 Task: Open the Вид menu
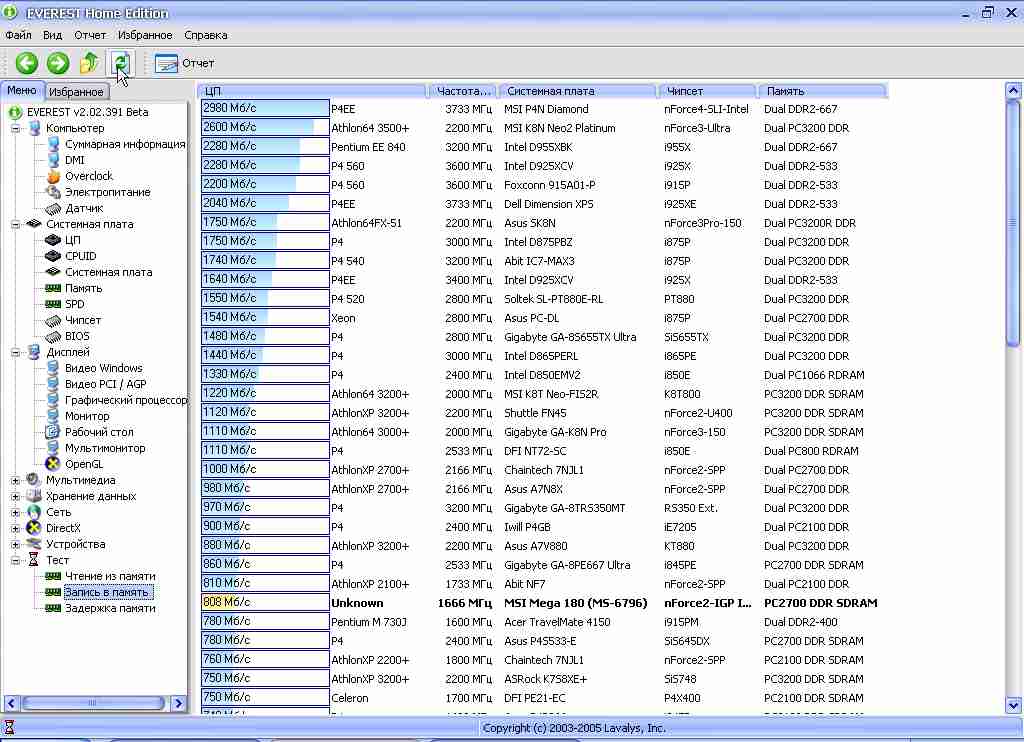click(x=52, y=35)
